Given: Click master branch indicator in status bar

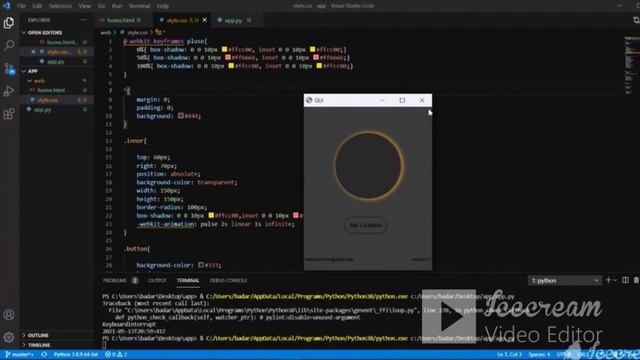Looking at the screenshot, I should coord(19,354).
